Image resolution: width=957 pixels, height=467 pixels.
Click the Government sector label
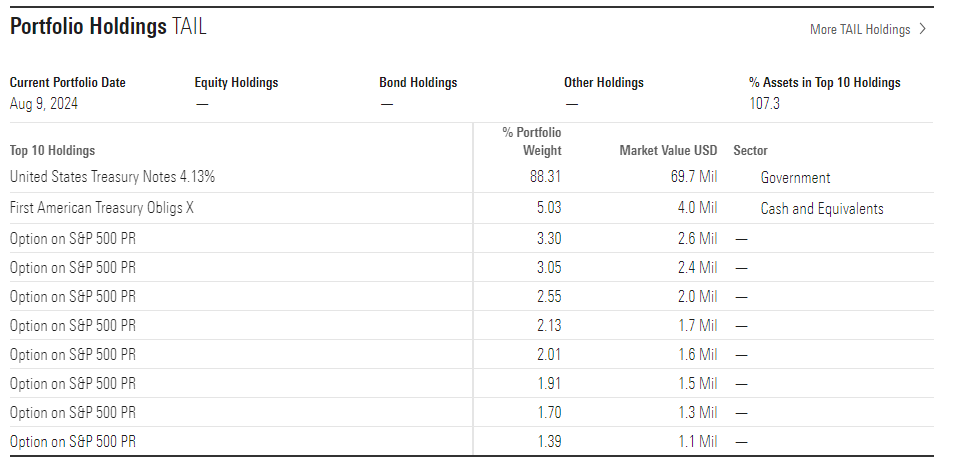[795, 178]
